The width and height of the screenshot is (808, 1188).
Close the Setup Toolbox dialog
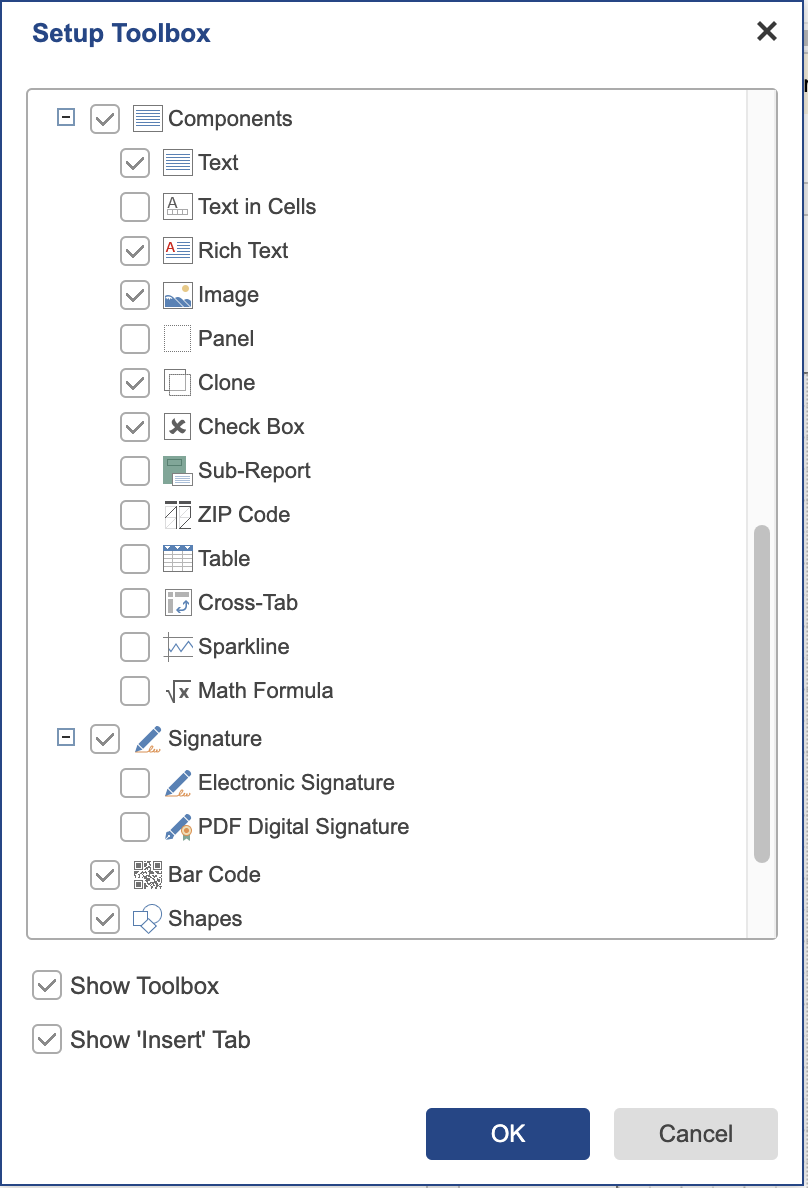[767, 31]
